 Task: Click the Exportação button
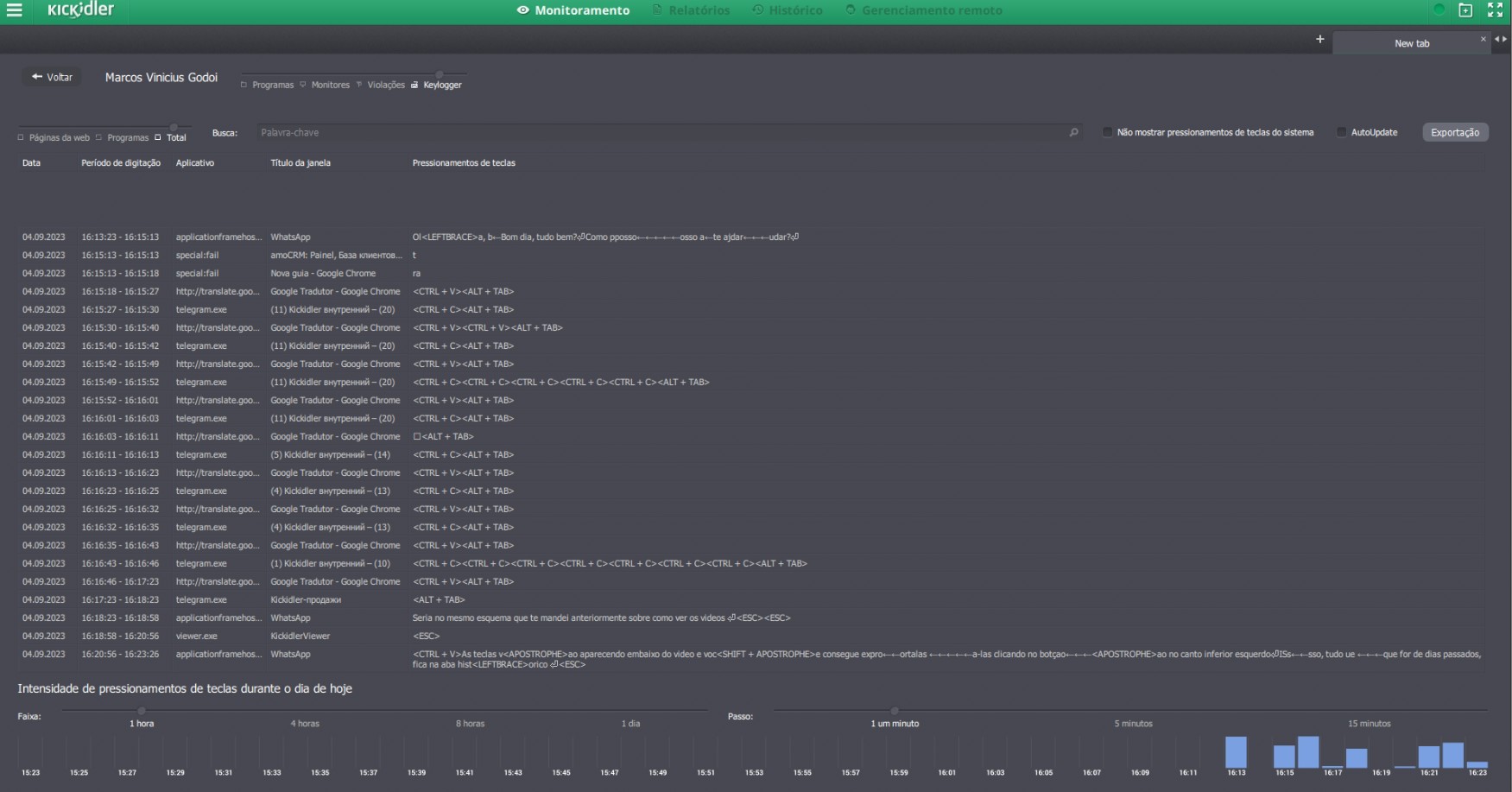1455,132
